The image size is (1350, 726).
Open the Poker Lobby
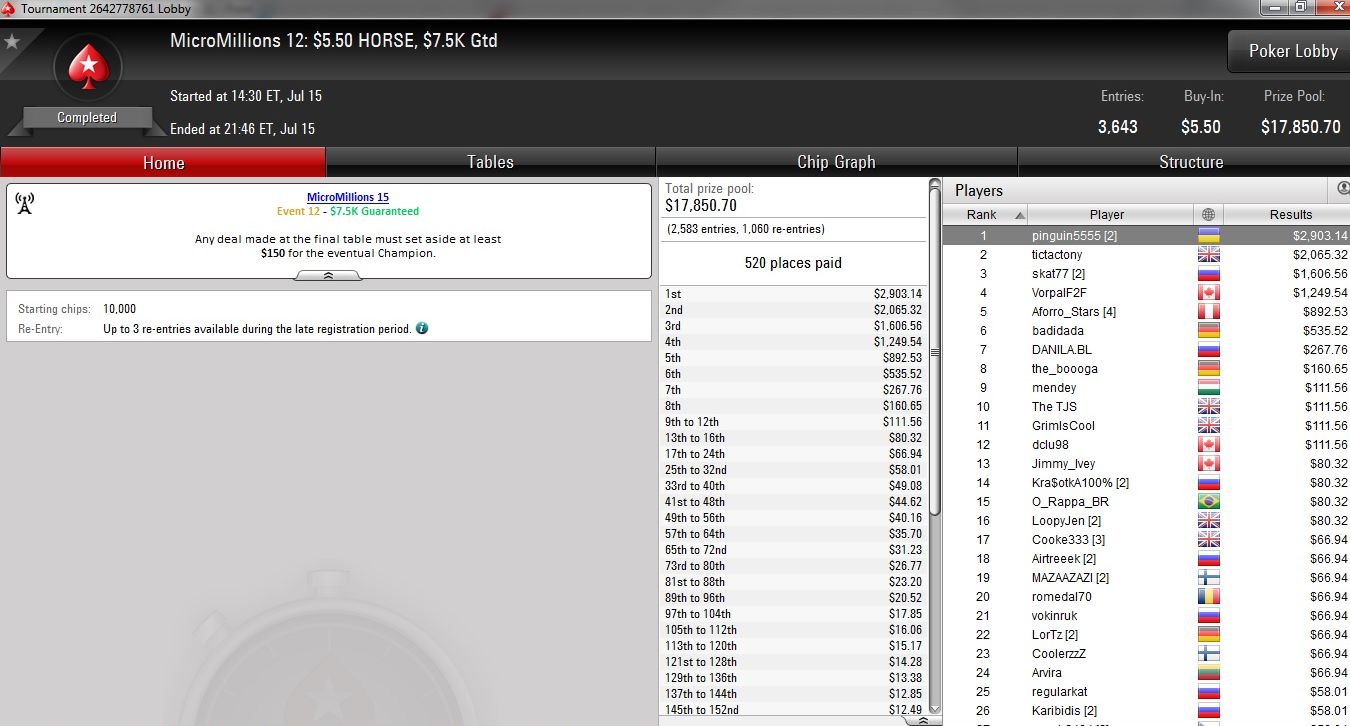coord(1292,51)
